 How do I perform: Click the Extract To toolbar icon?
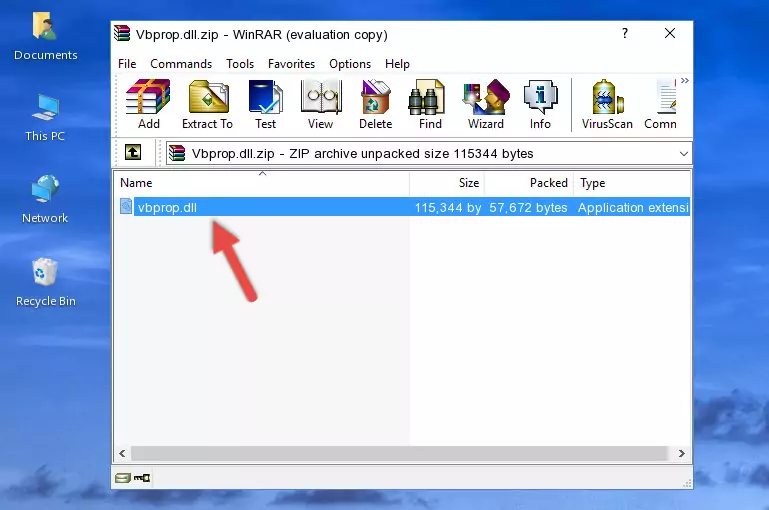(x=207, y=104)
